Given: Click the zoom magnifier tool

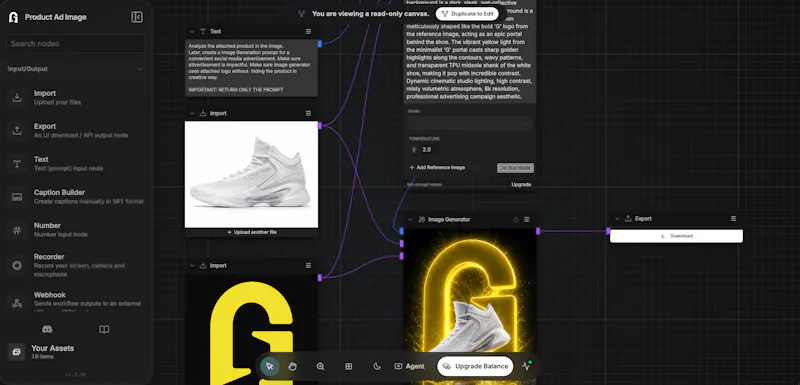Looking at the screenshot, I should pyautogui.click(x=320, y=366).
